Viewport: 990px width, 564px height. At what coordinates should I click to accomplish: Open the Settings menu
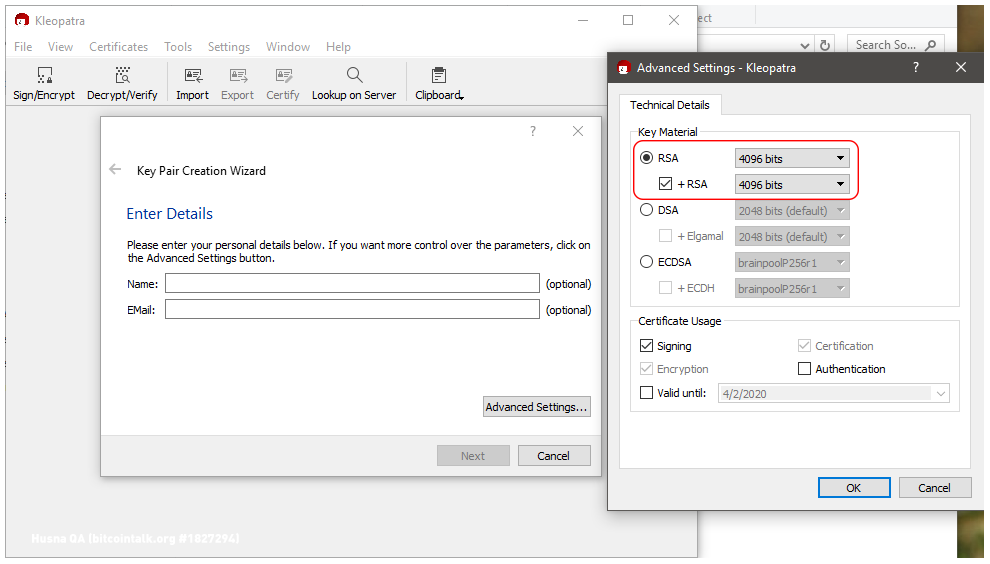pos(229,47)
